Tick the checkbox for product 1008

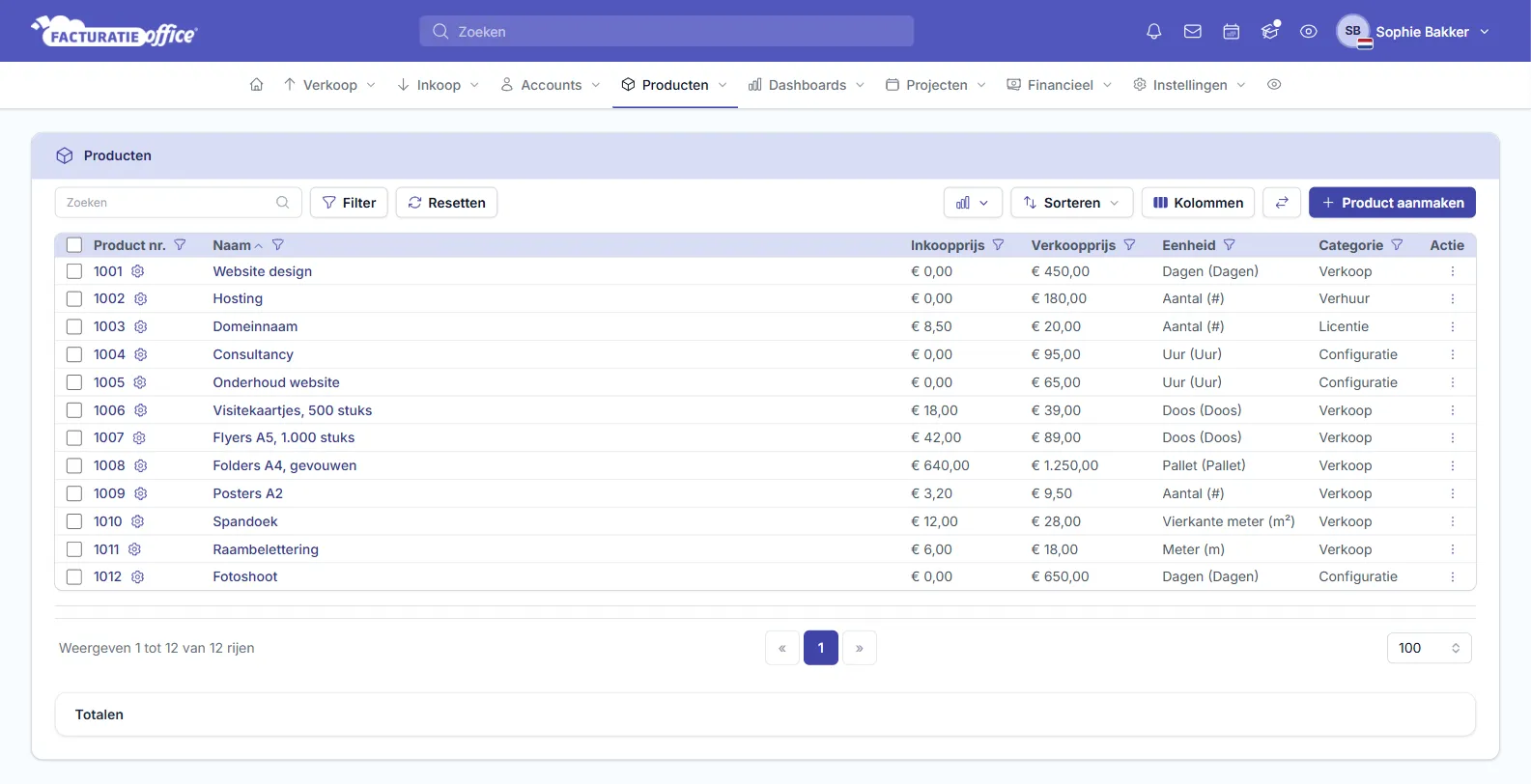(74, 465)
